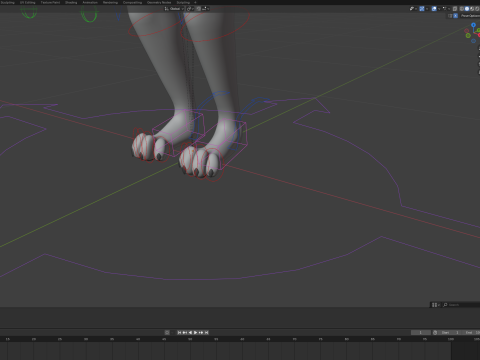Play the animation forward

point(196,332)
